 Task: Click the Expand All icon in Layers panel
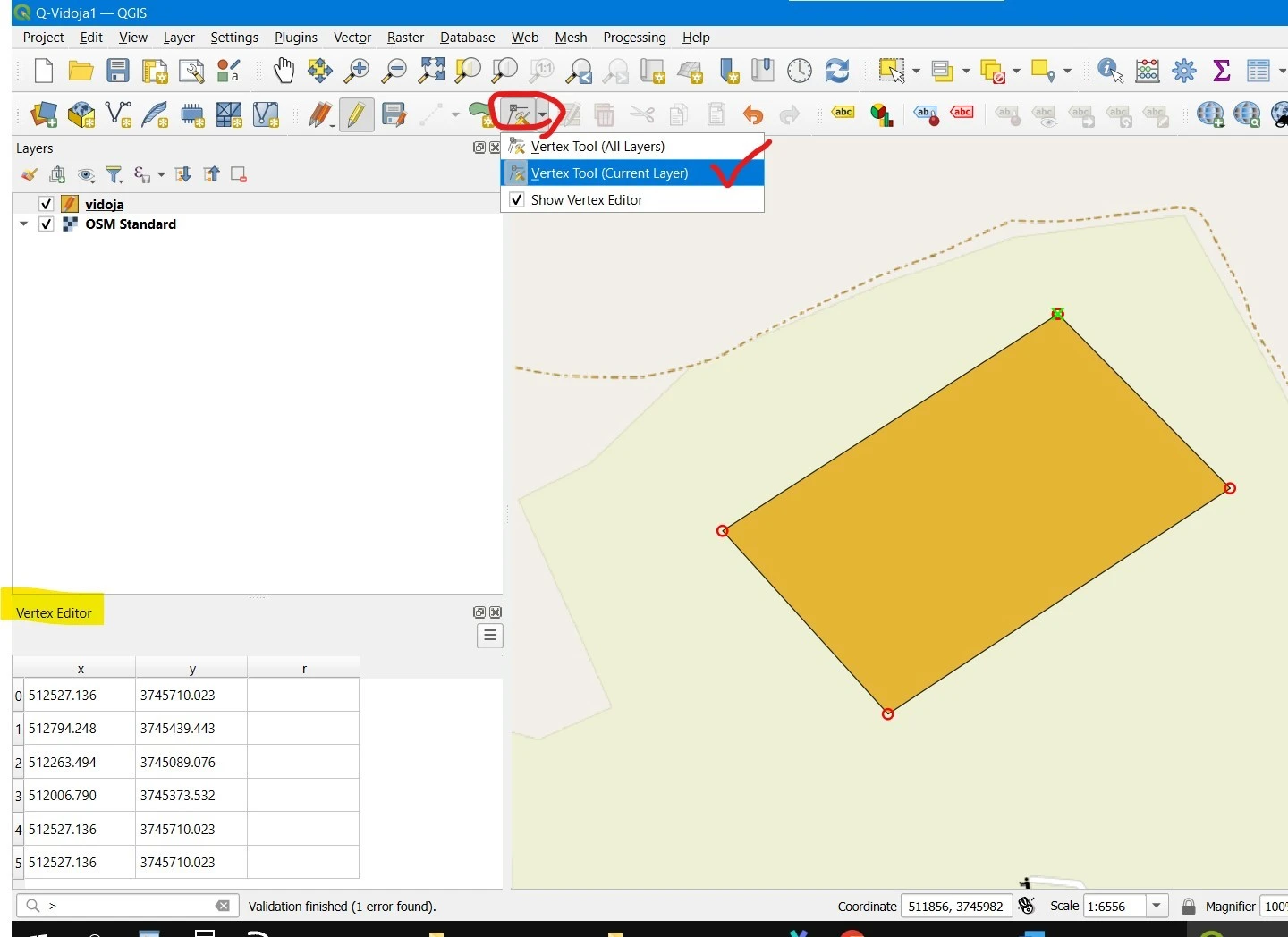[x=183, y=174]
